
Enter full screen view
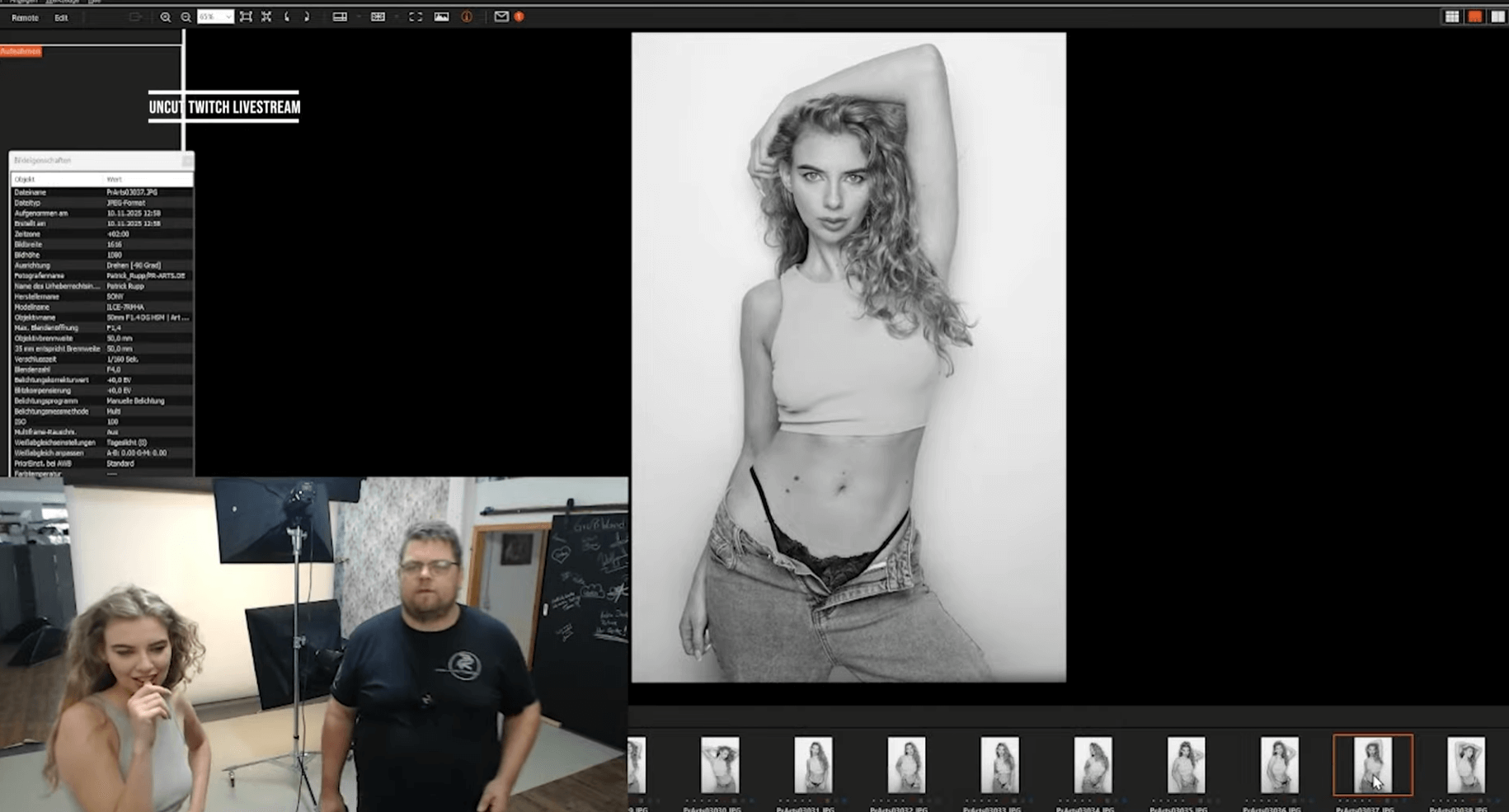416,16
